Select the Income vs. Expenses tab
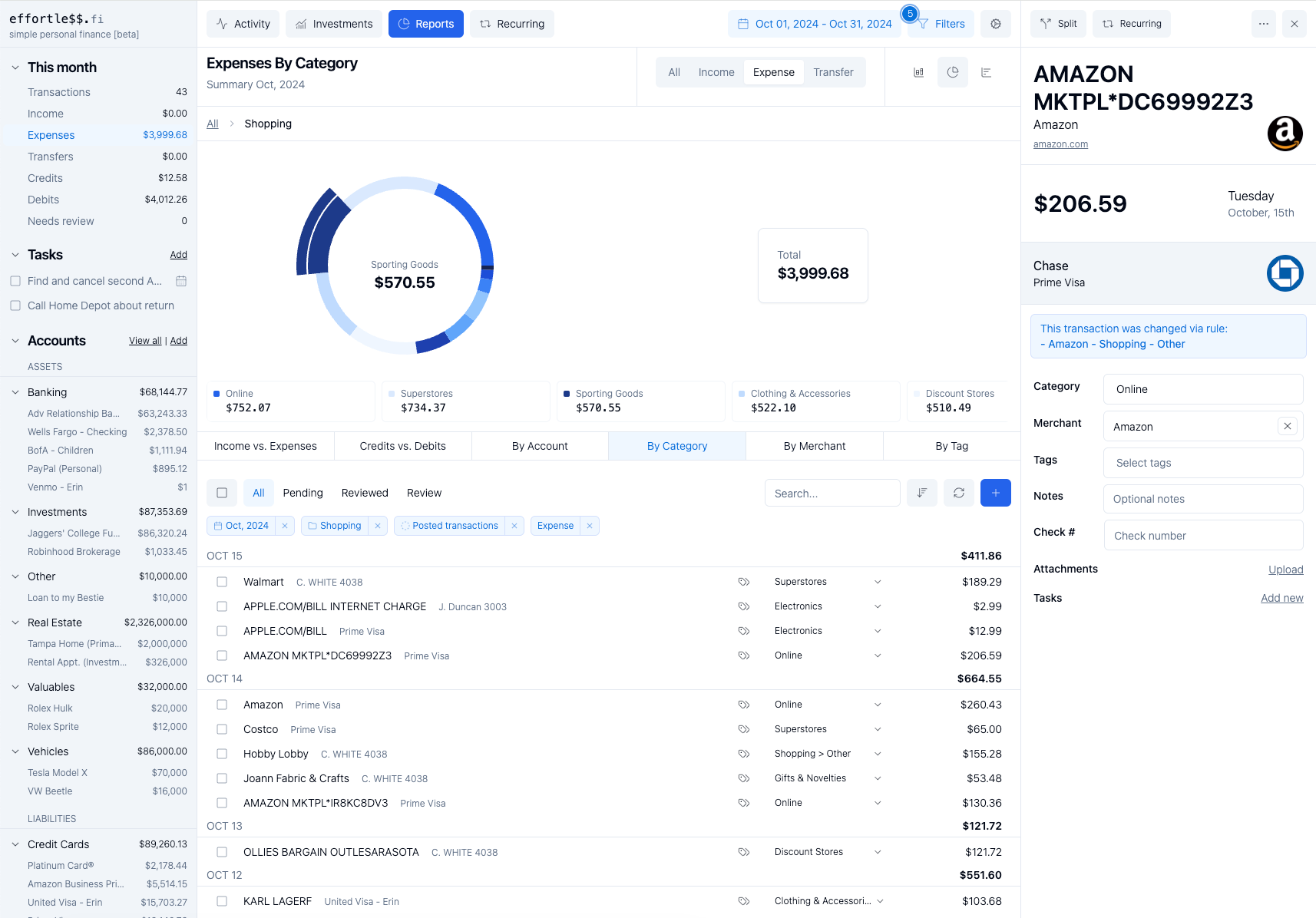Image resolution: width=1316 pixels, height=918 pixels. point(266,446)
